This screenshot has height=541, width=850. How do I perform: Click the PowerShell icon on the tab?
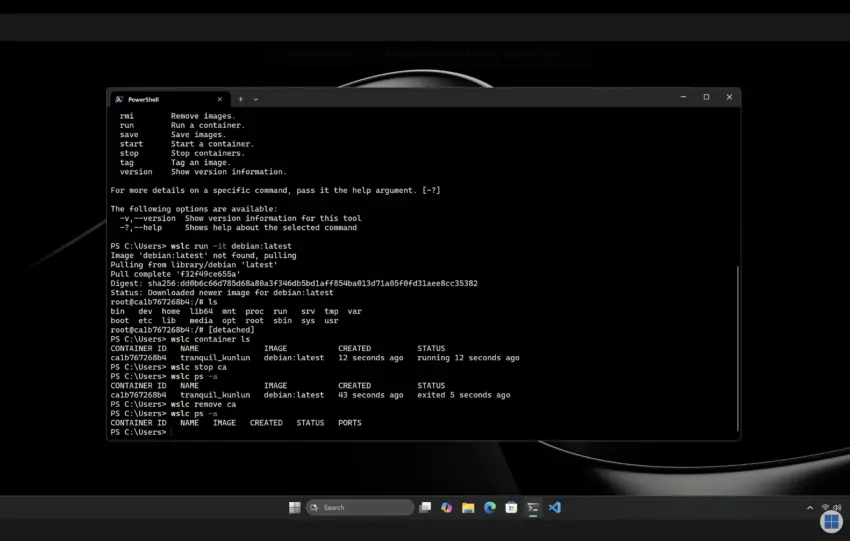119,99
